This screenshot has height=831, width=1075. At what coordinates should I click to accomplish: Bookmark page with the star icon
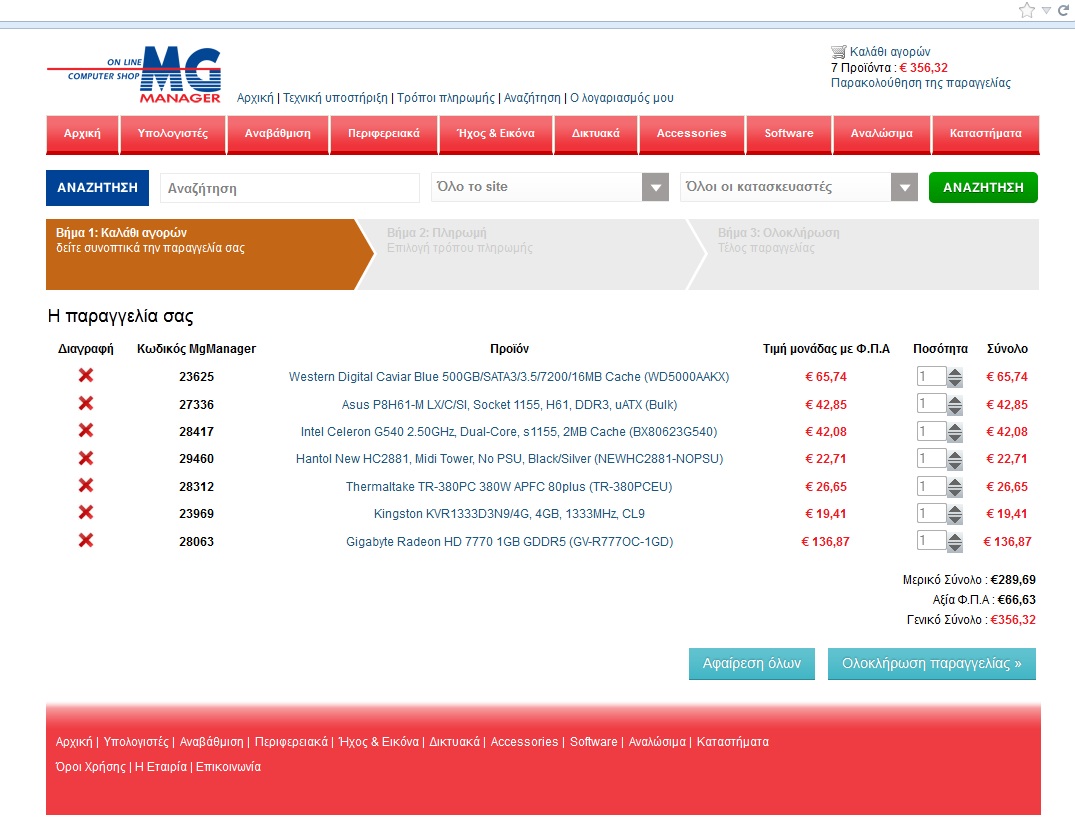(x=1026, y=10)
